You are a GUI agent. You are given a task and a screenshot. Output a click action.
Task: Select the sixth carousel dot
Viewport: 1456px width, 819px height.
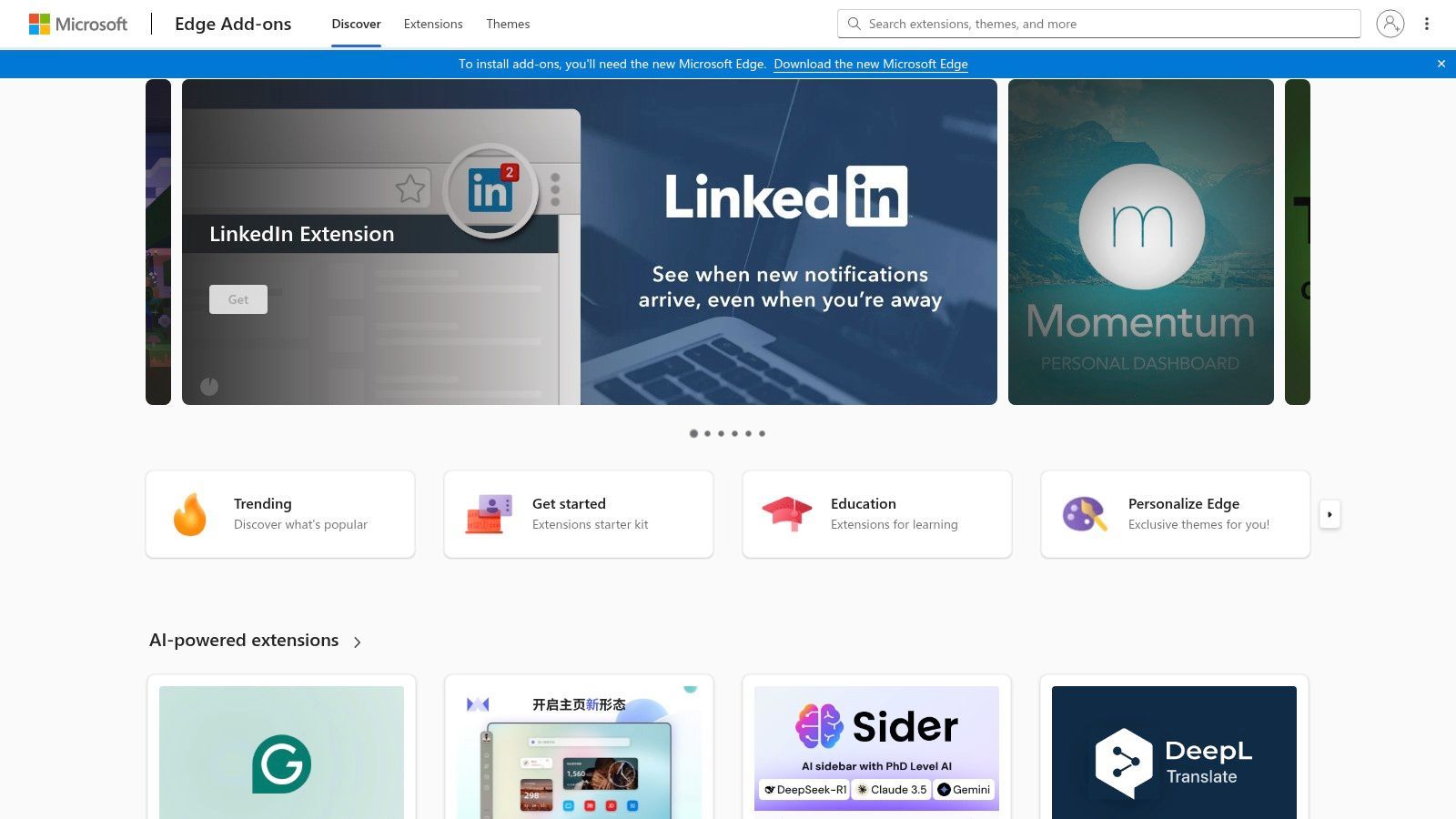click(762, 433)
